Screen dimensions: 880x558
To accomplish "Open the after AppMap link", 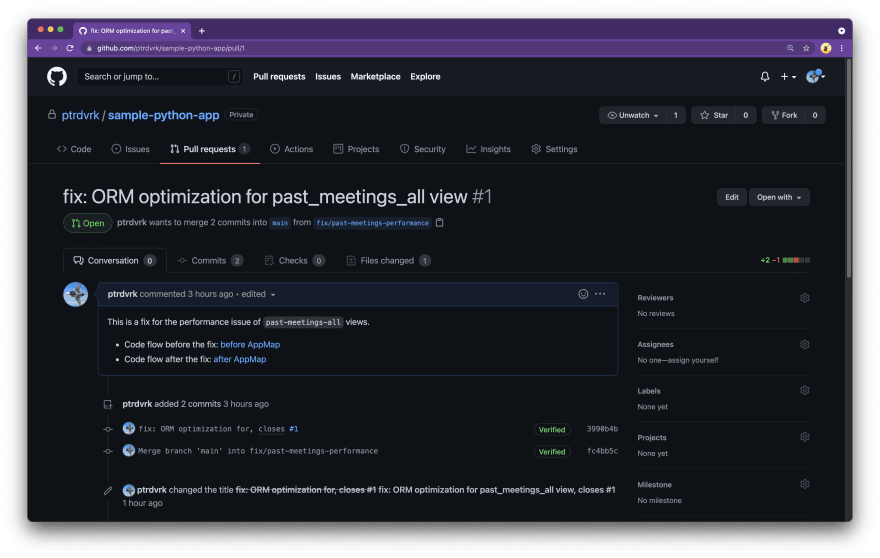I will point(240,359).
